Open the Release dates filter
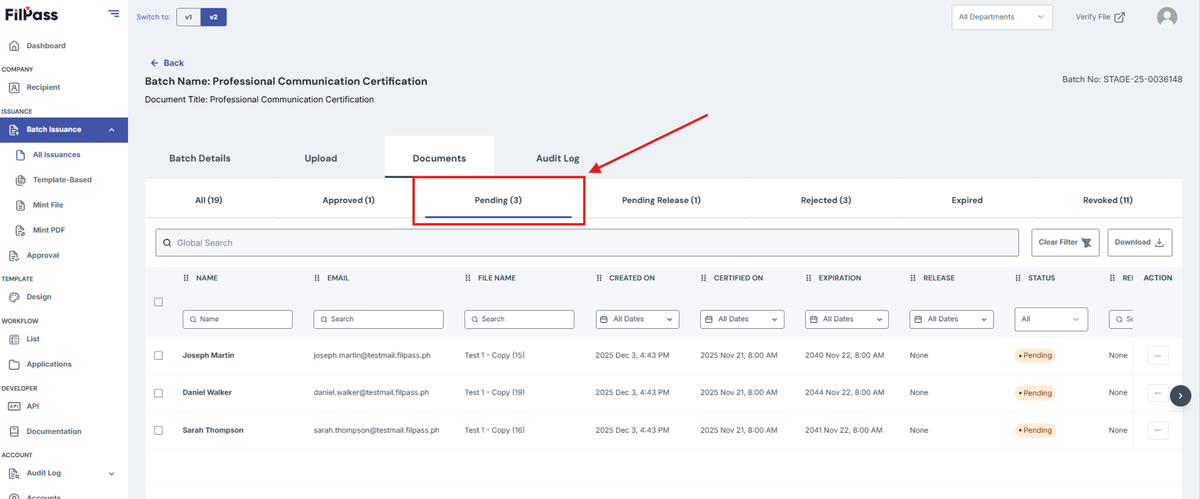 coord(951,319)
